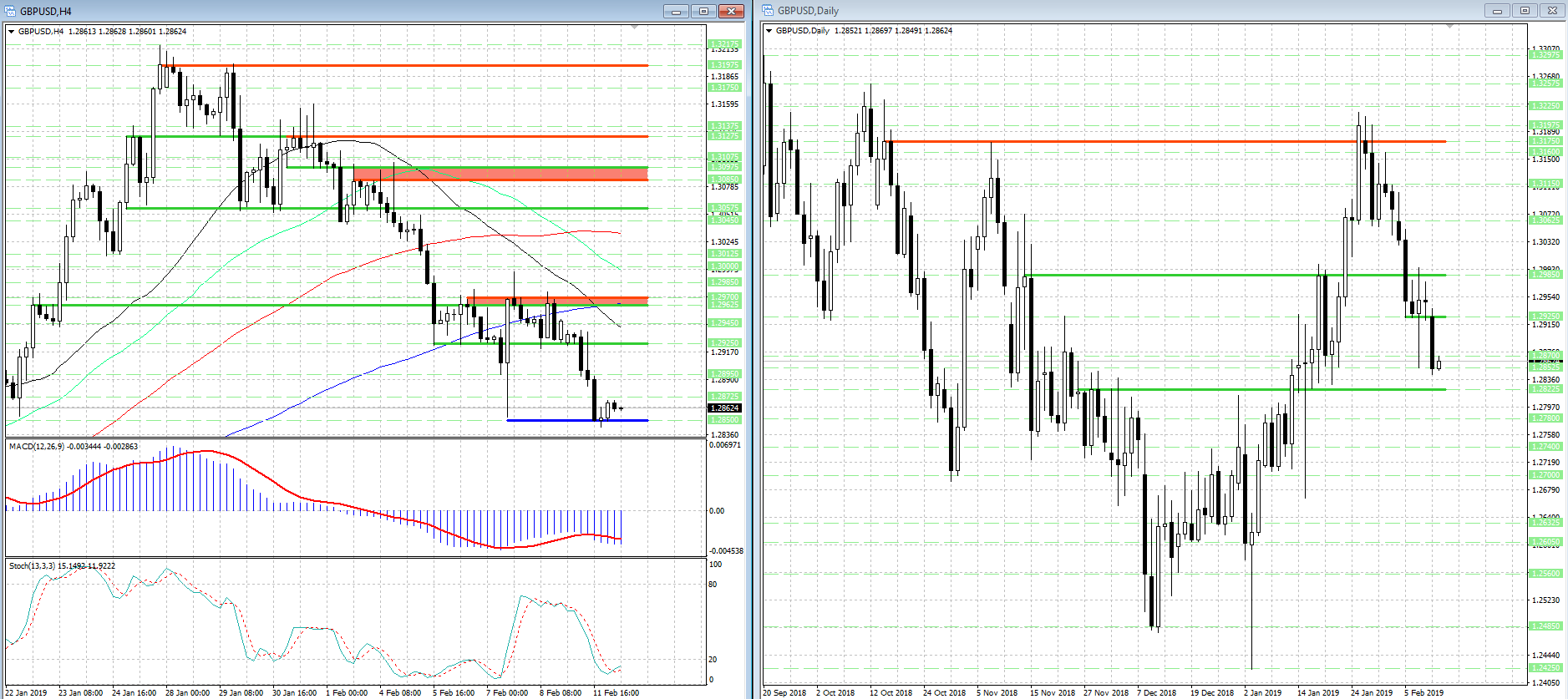Click the MACD scale value -0.004538
This screenshot has width=1568, height=699.
(x=725, y=551)
